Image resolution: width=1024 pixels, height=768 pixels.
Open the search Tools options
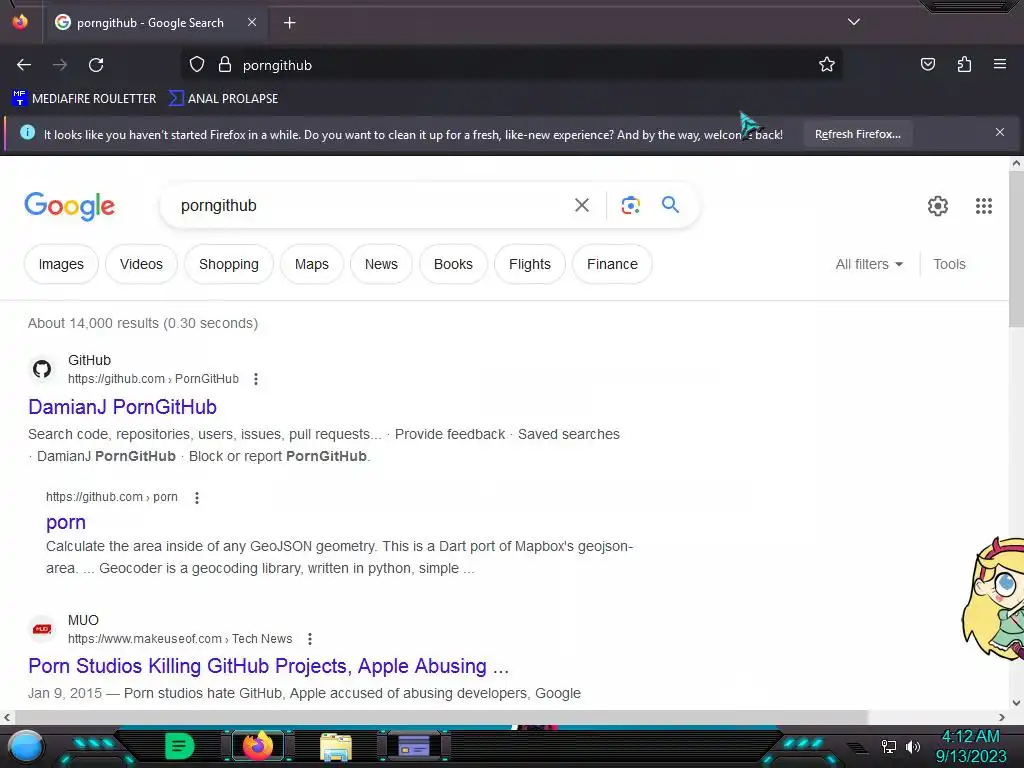coord(949,264)
